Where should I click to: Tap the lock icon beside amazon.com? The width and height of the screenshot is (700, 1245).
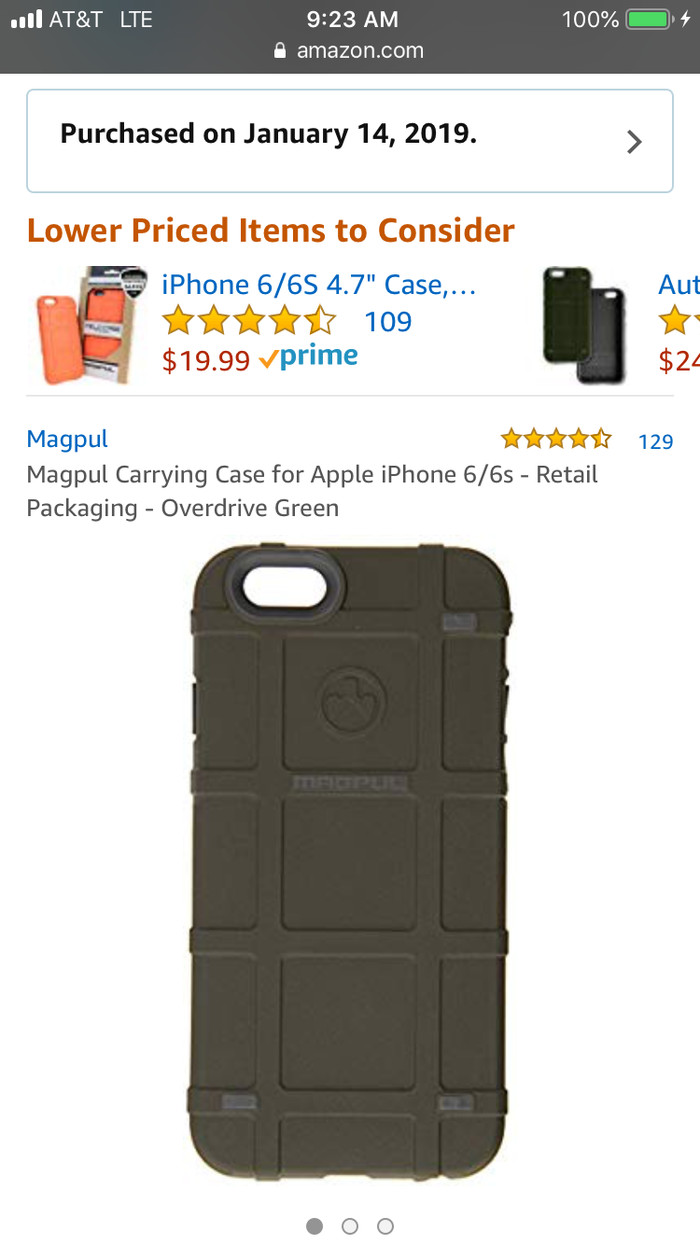click(280, 51)
